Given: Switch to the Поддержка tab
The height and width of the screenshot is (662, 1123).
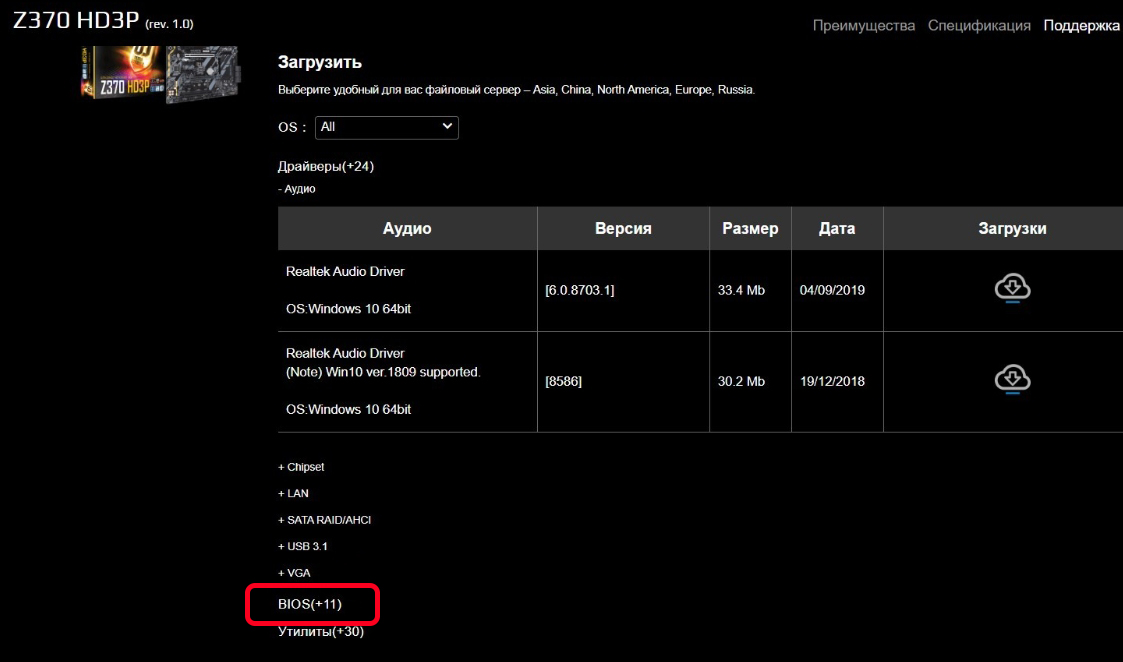Looking at the screenshot, I should click(x=1081, y=26).
